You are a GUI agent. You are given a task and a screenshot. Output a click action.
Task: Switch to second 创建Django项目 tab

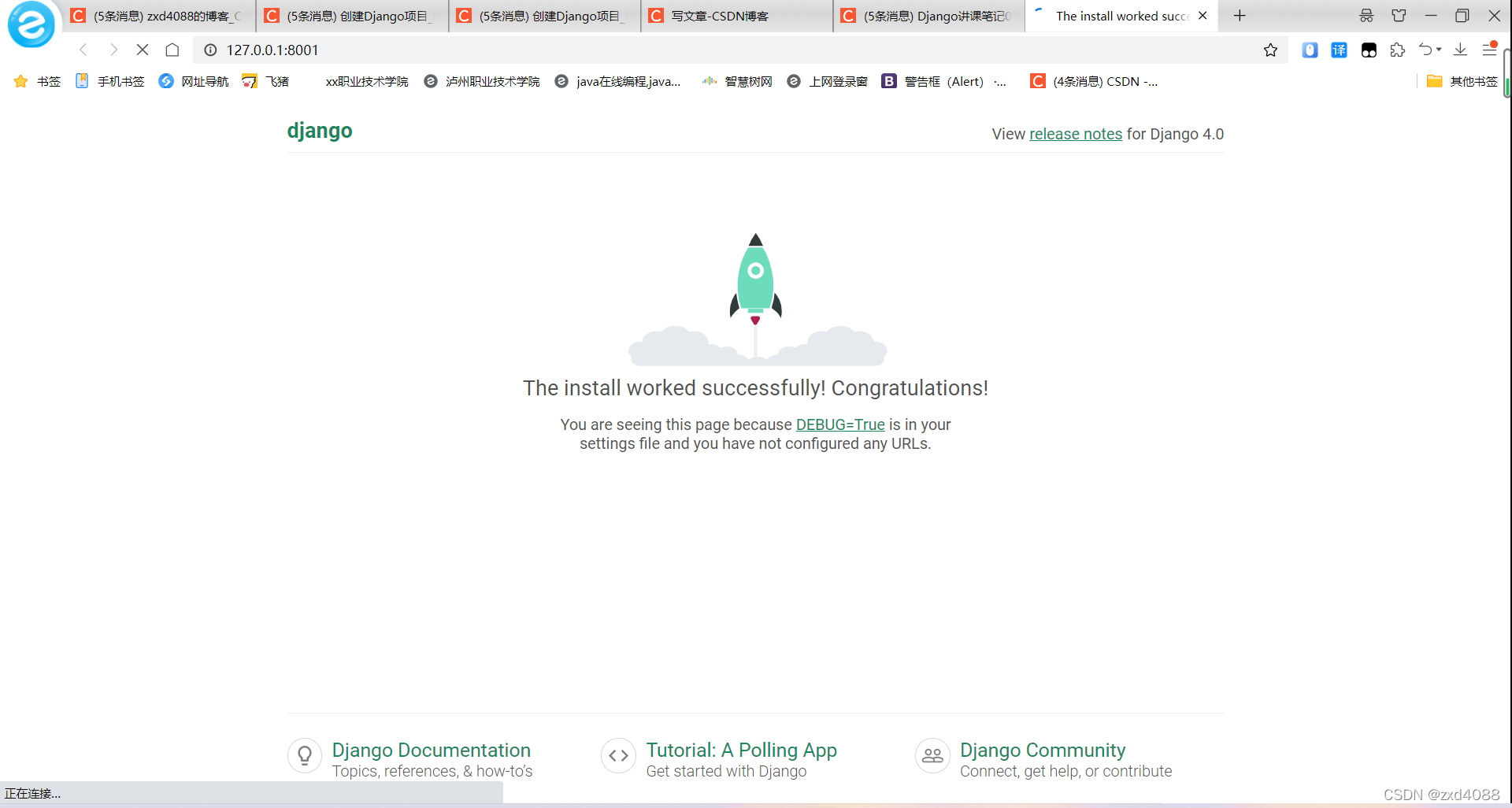click(351, 16)
